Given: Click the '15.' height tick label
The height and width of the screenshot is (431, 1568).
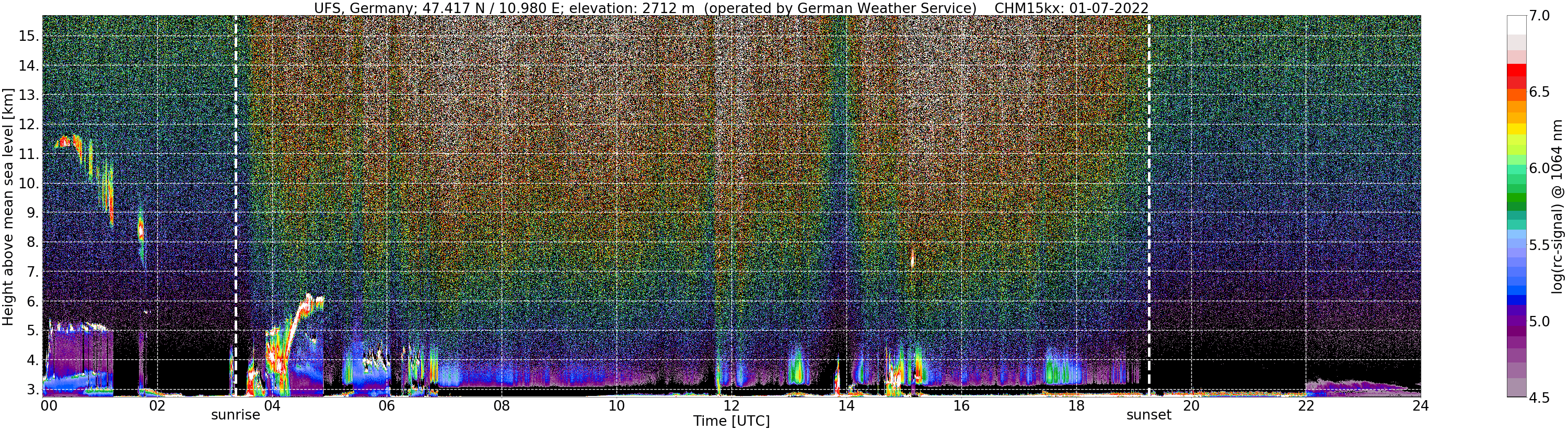Looking at the screenshot, I should point(29,36).
